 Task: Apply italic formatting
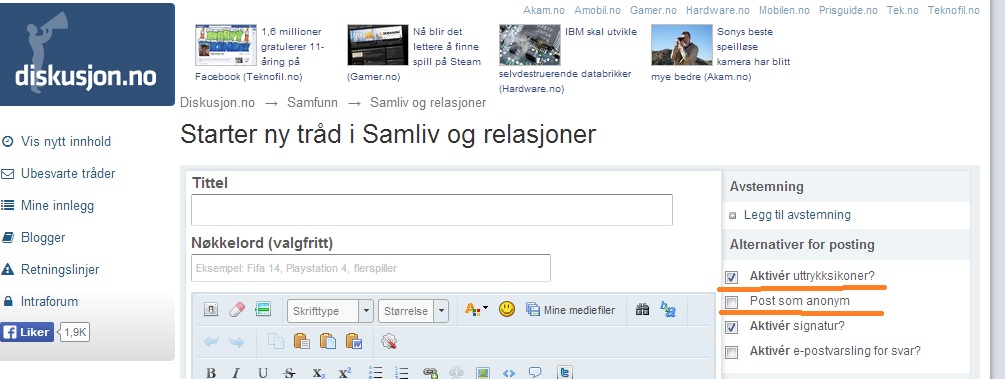pyautogui.click(x=236, y=373)
